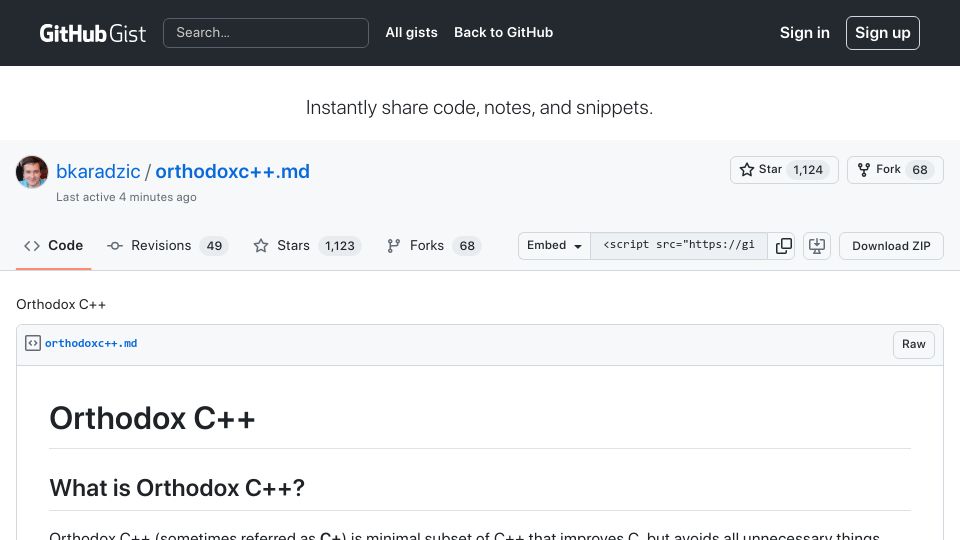This screenshot has width=960, height=540.
Task: Click the Sign up button
Action: [x=882, y=33]
